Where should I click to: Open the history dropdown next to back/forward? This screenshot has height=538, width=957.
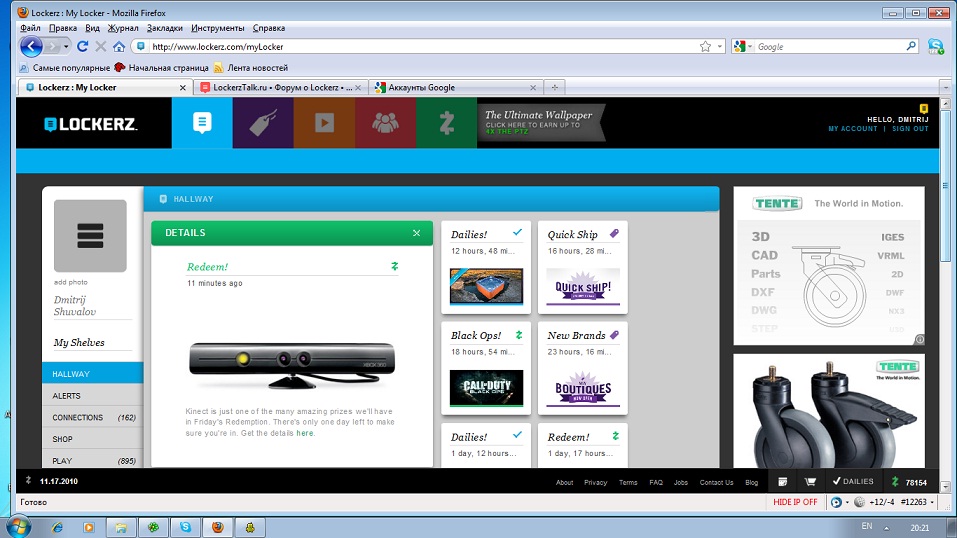click(x=66, y=46)
